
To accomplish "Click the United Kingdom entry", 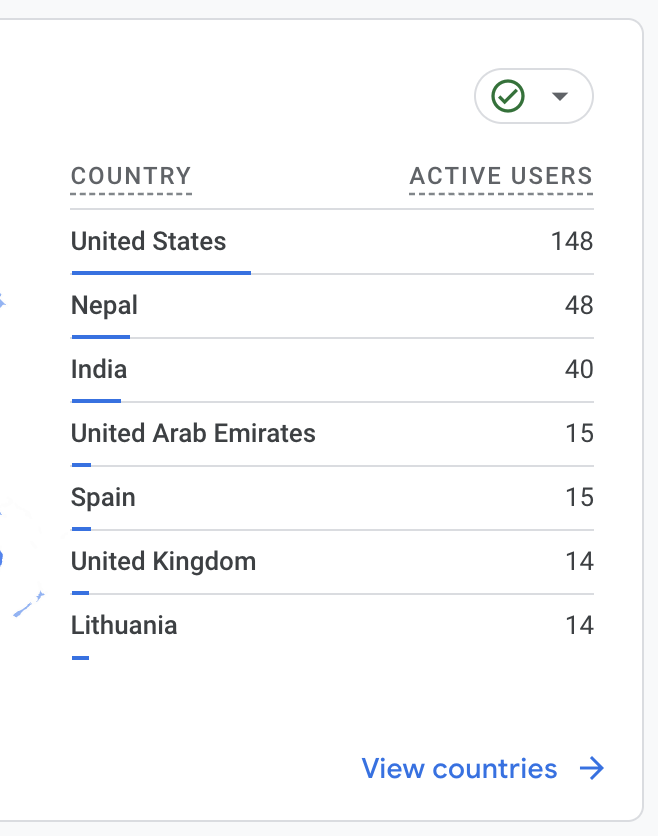I will tap(163, 561).
